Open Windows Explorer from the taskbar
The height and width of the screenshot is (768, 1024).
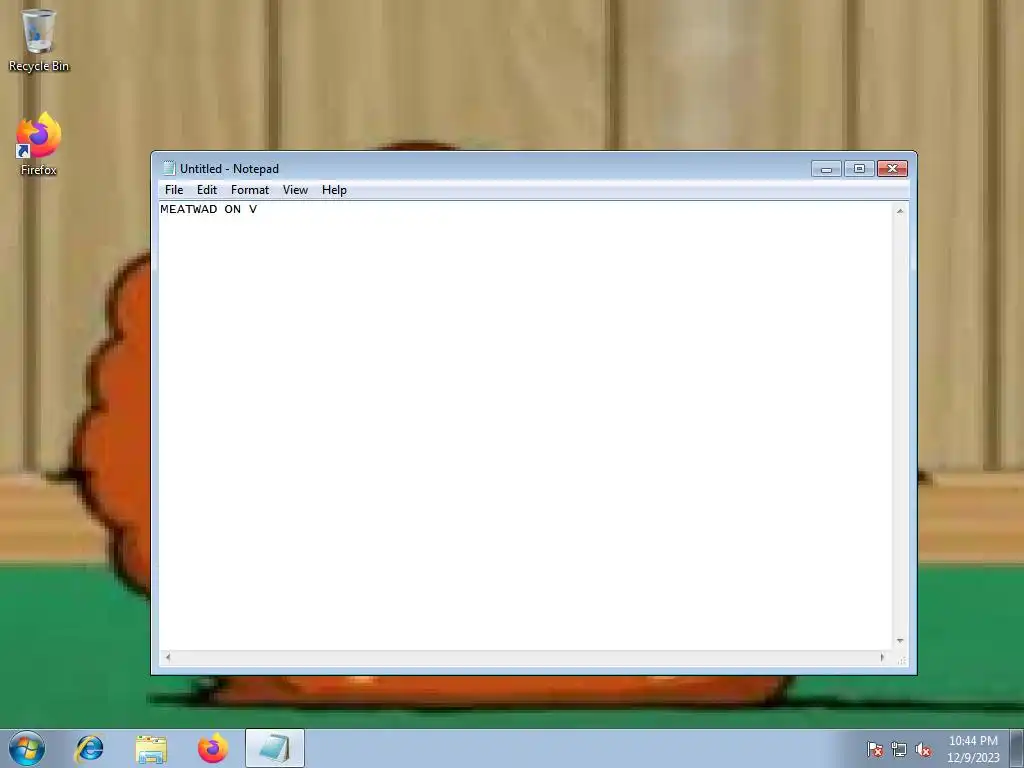pos(151,748)
